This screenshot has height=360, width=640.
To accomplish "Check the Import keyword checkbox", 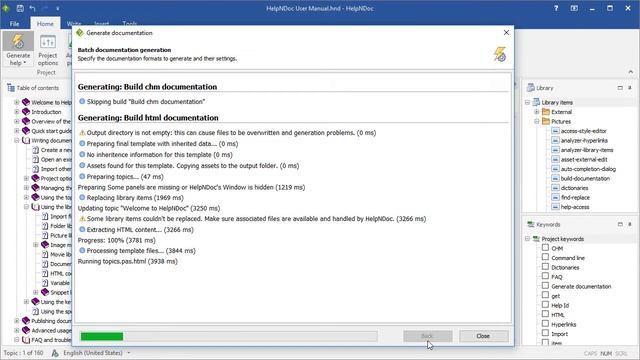I will point(545,333).
